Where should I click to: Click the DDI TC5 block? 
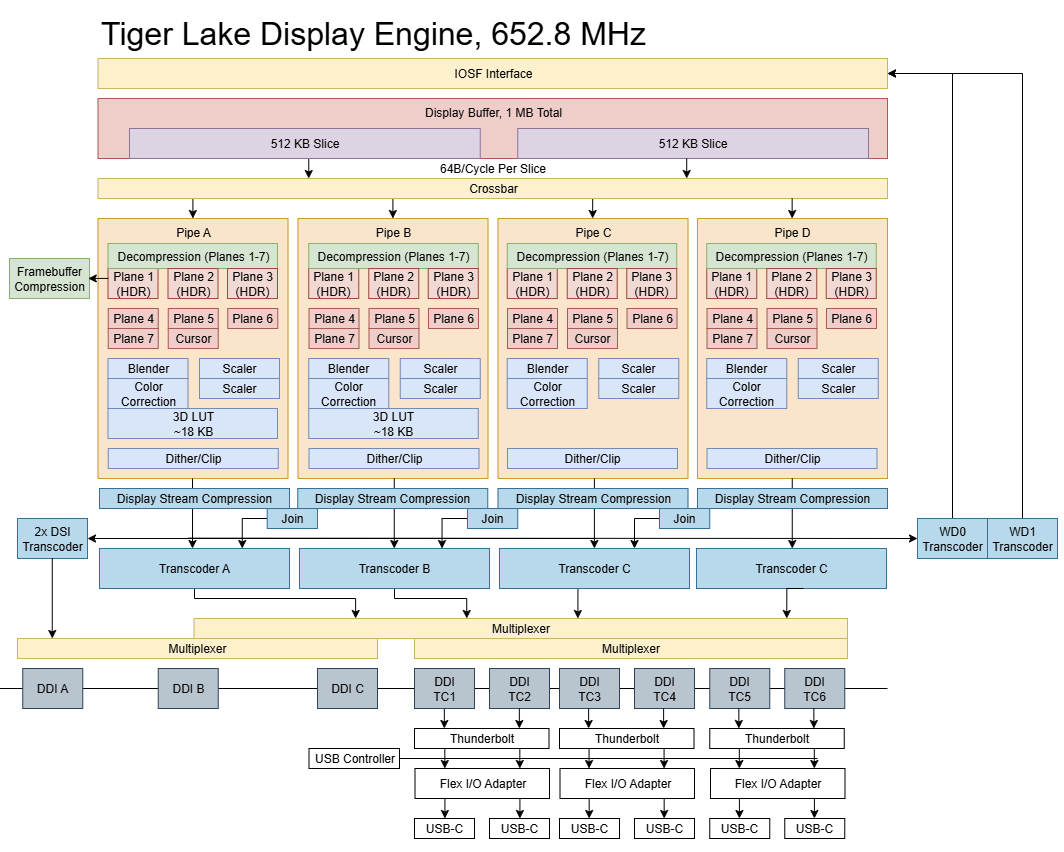[x=740, y=689]
